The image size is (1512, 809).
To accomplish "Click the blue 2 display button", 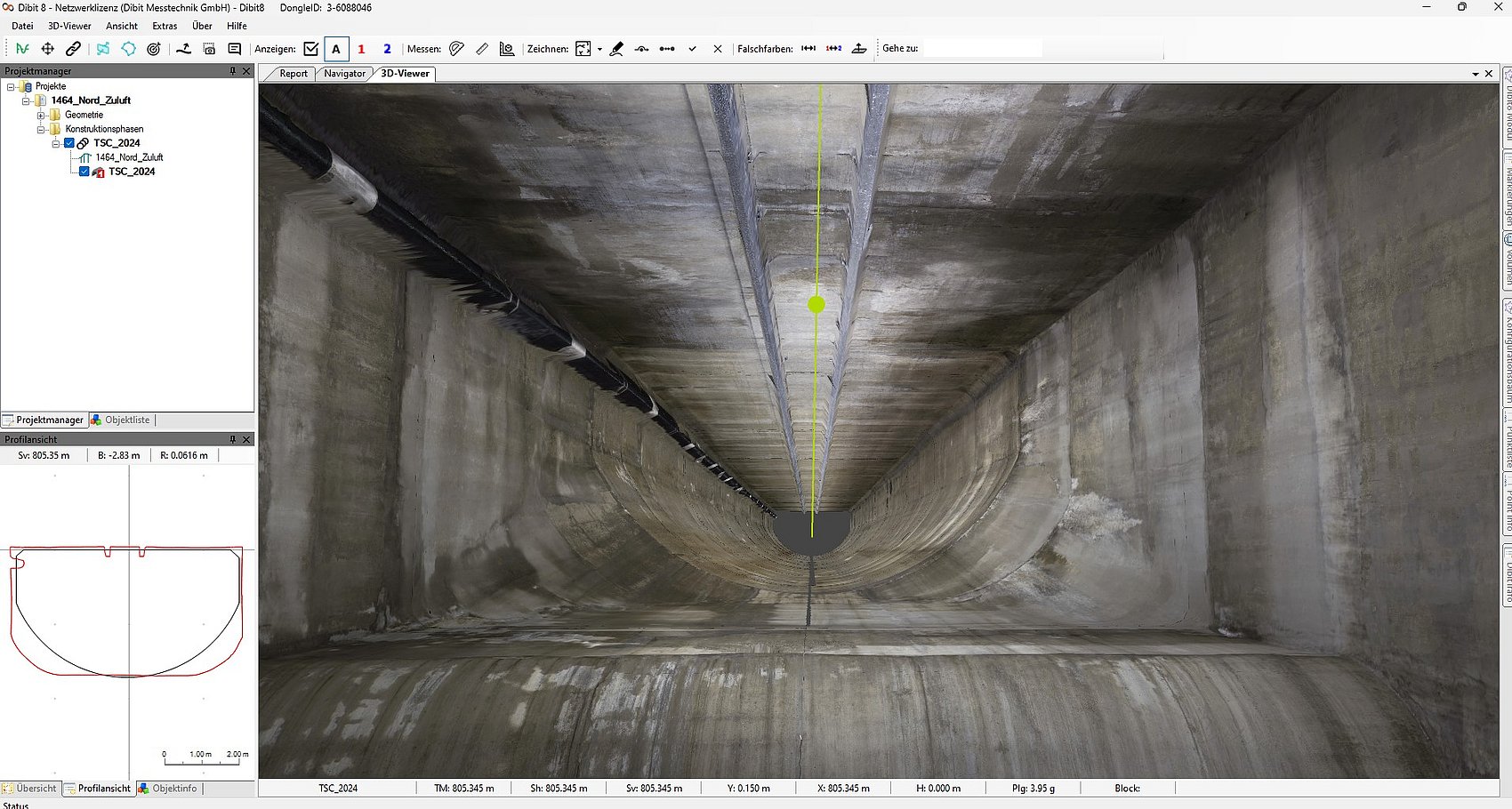I will tap(387, 49).
